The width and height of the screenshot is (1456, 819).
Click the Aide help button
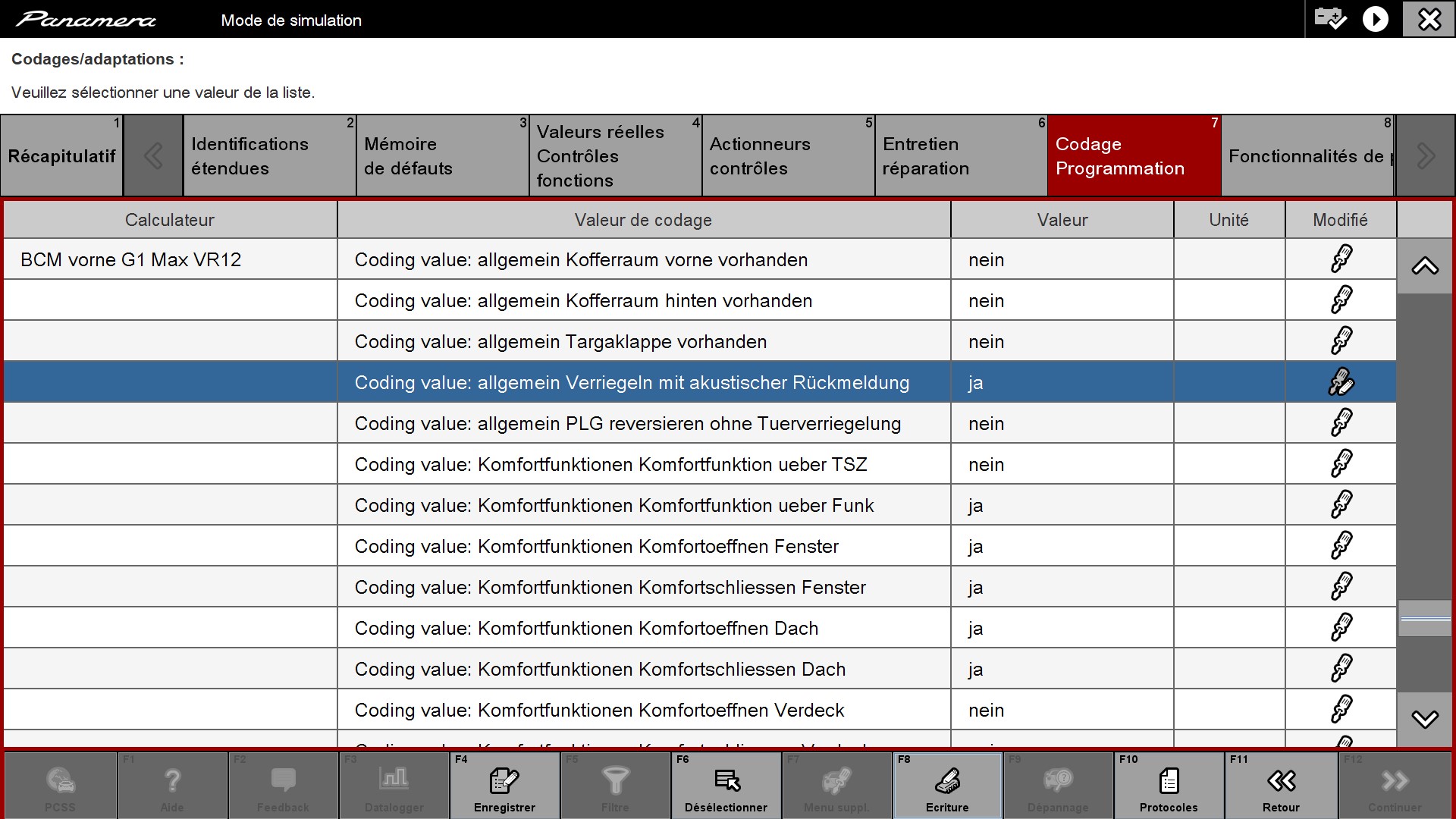(172, 786)
